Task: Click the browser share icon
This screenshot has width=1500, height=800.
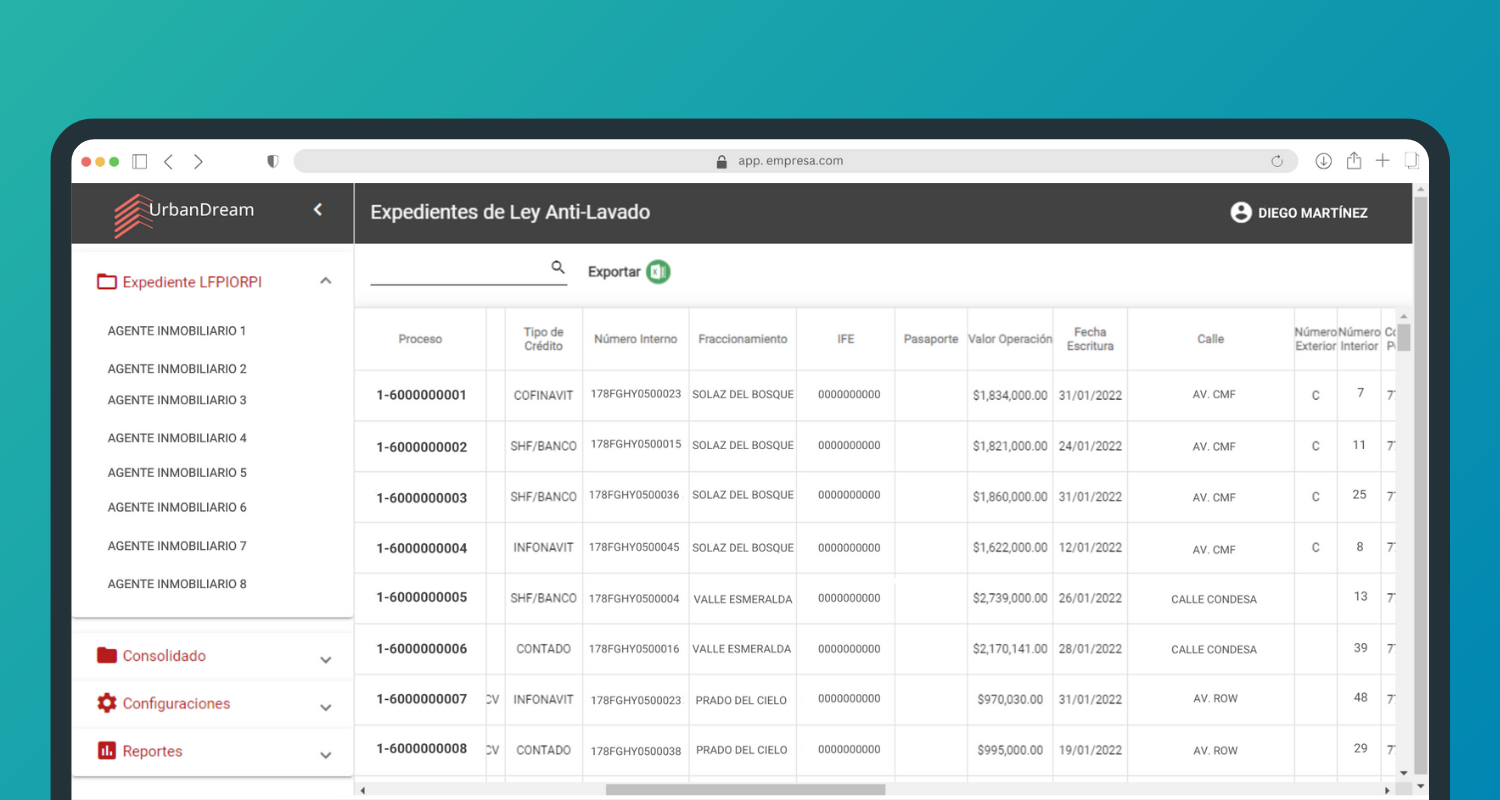Action: 1354,161
